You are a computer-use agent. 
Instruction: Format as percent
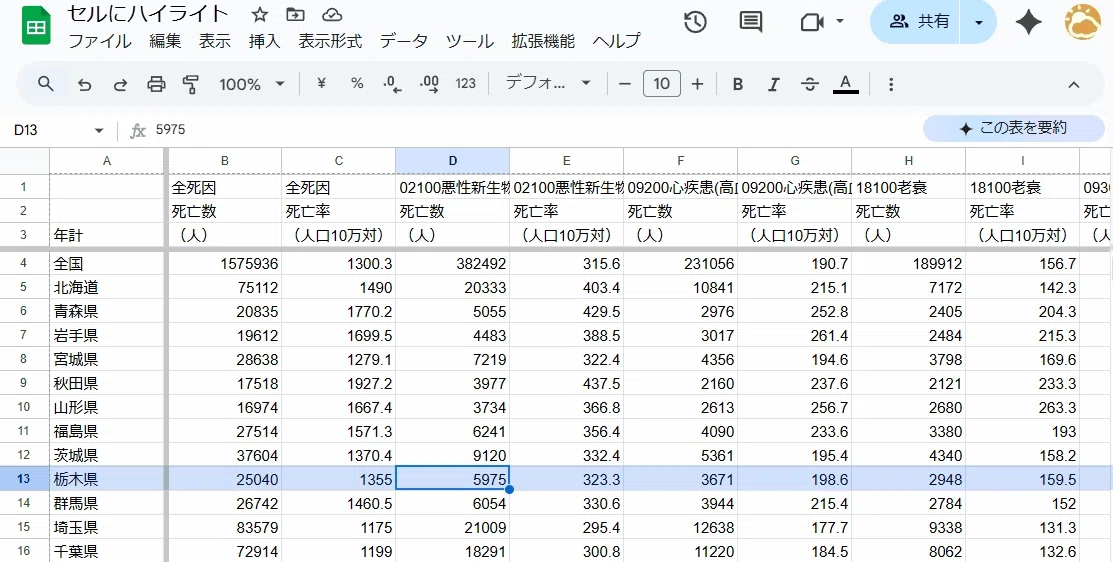[357, 84]
